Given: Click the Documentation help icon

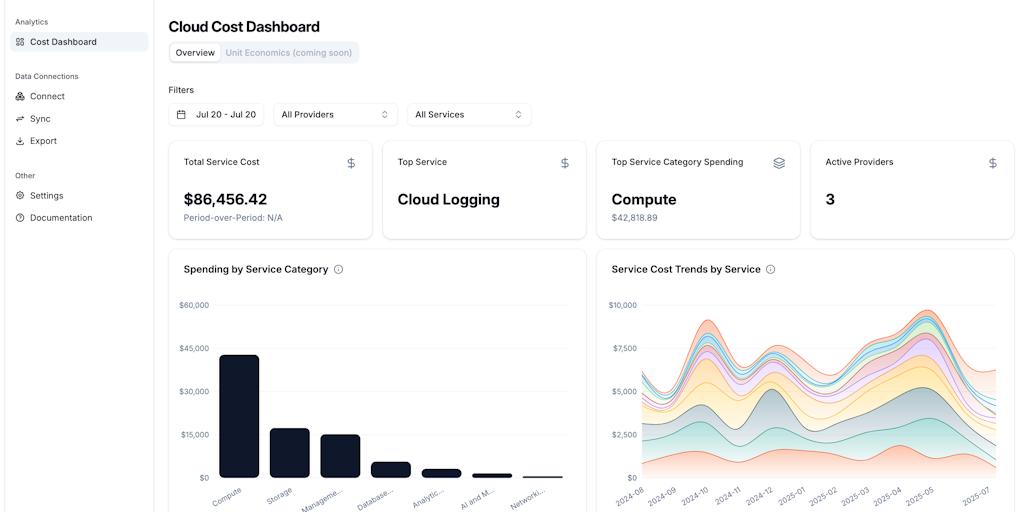Looking at the screenshot, I should [20, 217].
